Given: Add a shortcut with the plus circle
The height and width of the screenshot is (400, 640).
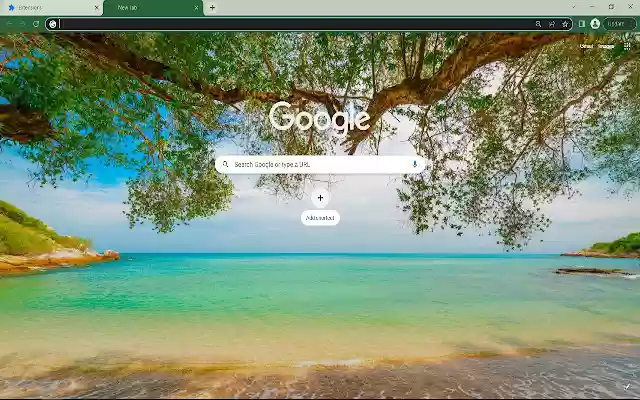Looking at the screenshot, I should pyautogui.click(x=320, y=198).
